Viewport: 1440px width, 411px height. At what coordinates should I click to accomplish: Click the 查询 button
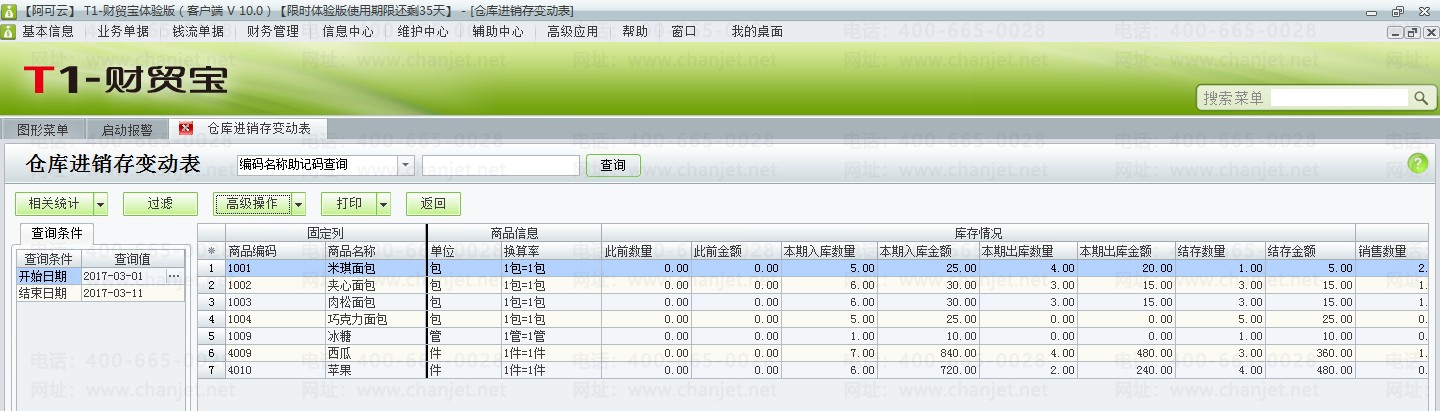(x=613, y=165)
